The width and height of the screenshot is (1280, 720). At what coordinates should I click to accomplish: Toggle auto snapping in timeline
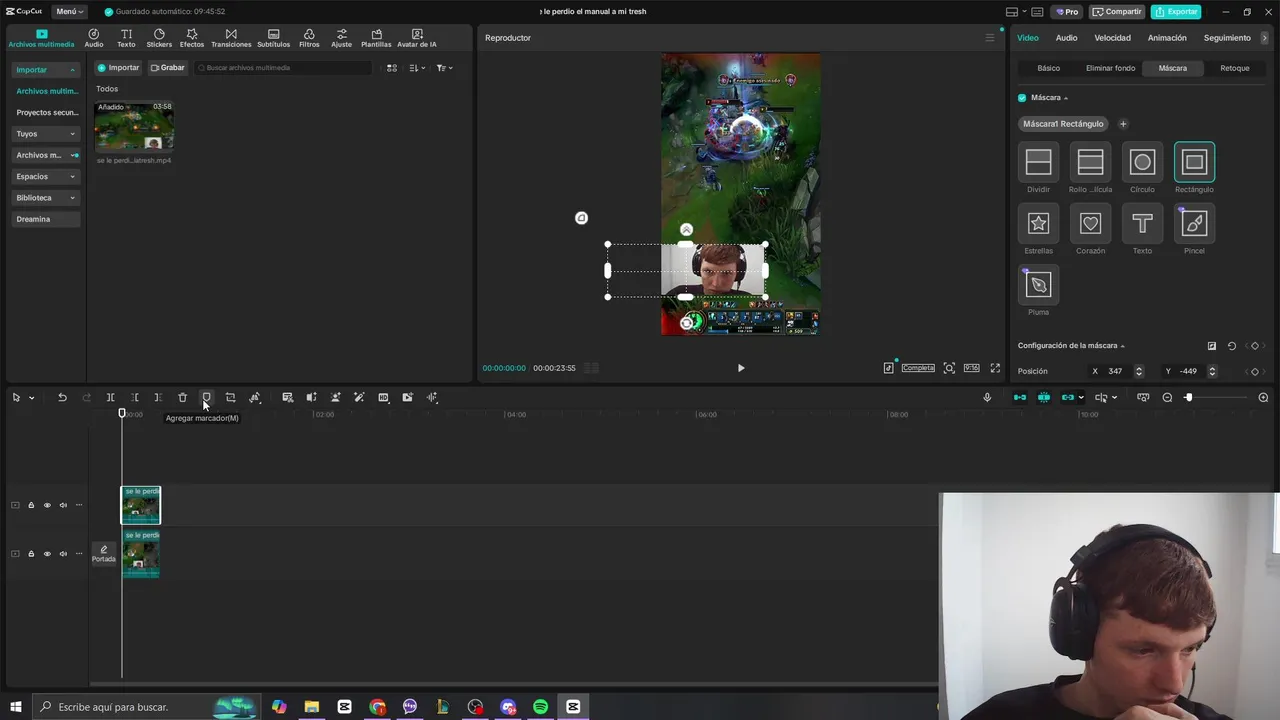pos(1044,397)
